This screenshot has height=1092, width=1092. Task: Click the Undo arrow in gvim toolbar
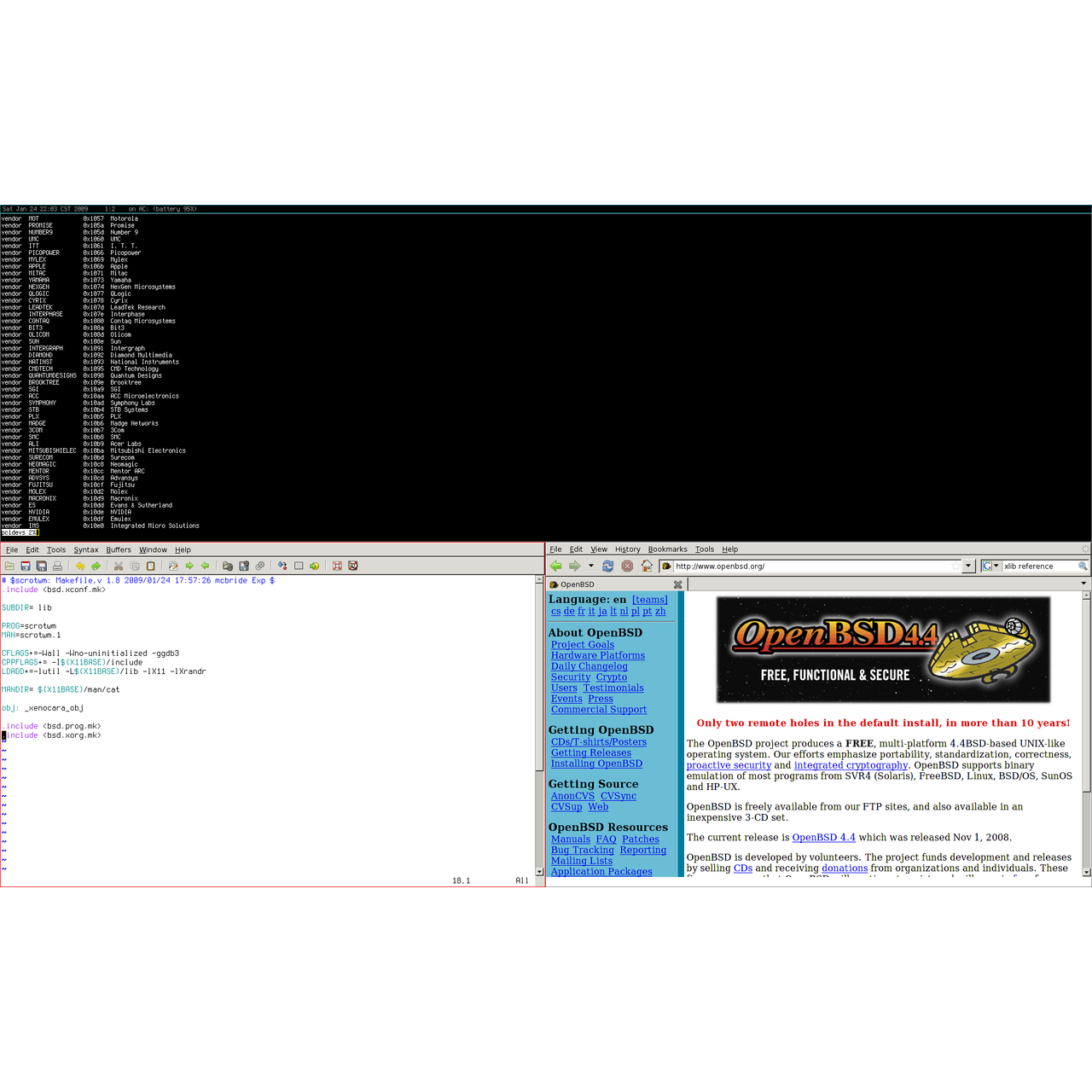(x=80, y=566)
